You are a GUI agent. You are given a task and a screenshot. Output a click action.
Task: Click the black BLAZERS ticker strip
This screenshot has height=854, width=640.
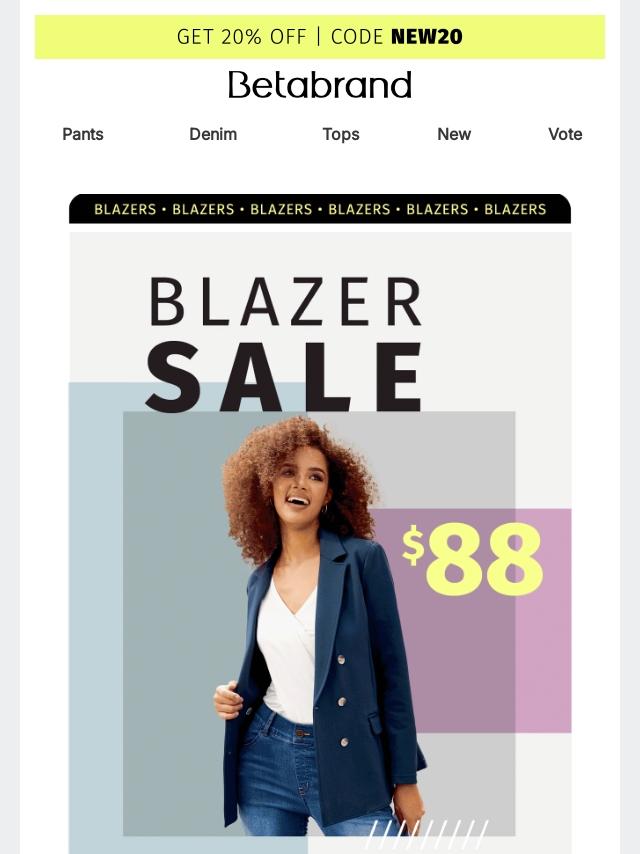(x=320, y=209)
